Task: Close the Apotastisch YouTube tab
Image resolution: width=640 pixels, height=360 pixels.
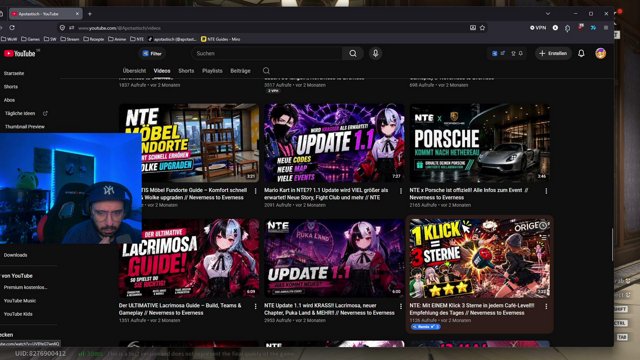Action: click(x=77, y=14)
